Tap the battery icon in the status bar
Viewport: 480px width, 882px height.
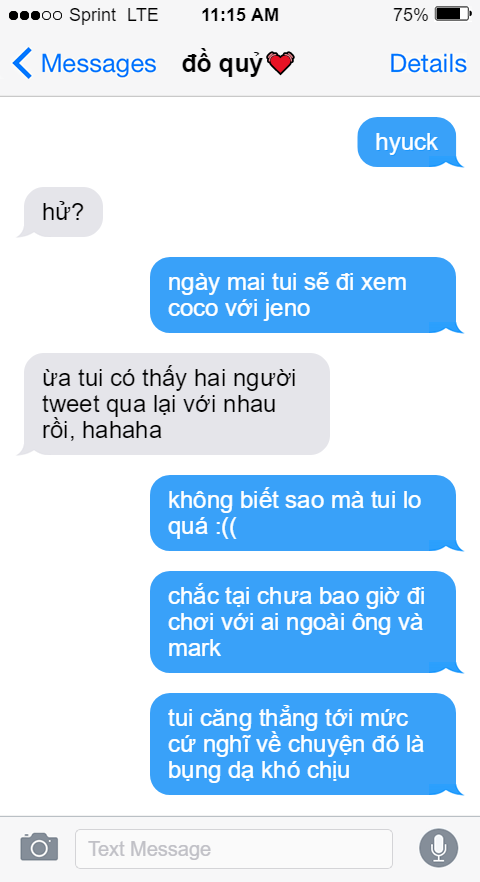tap(453, 15)
